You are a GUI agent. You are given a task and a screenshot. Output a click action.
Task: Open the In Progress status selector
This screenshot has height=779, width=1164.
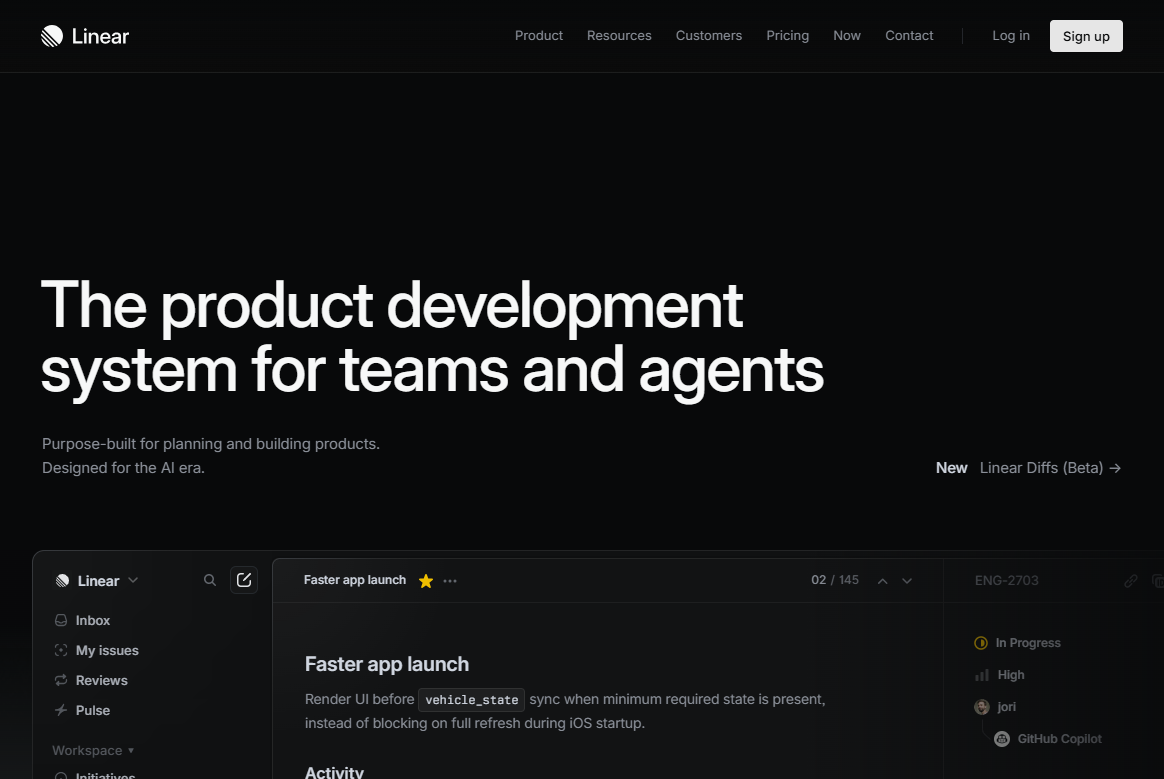pos(1018,643)
